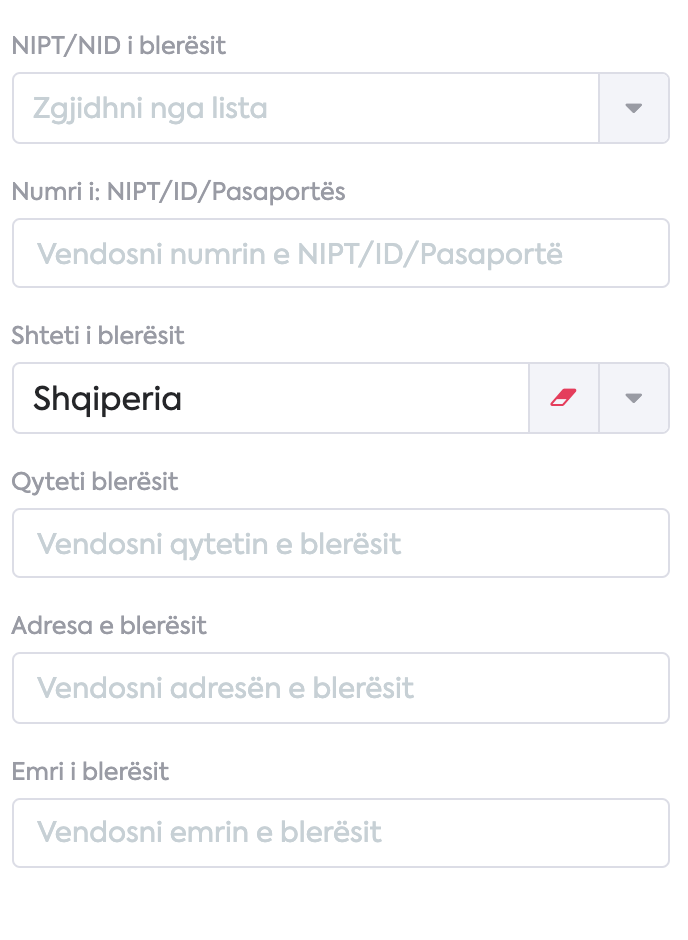The height and width of the screenshot is (940, 688).
Task: Clear the Shqiperia selection with eraser icon
Action: pos(563,398)
